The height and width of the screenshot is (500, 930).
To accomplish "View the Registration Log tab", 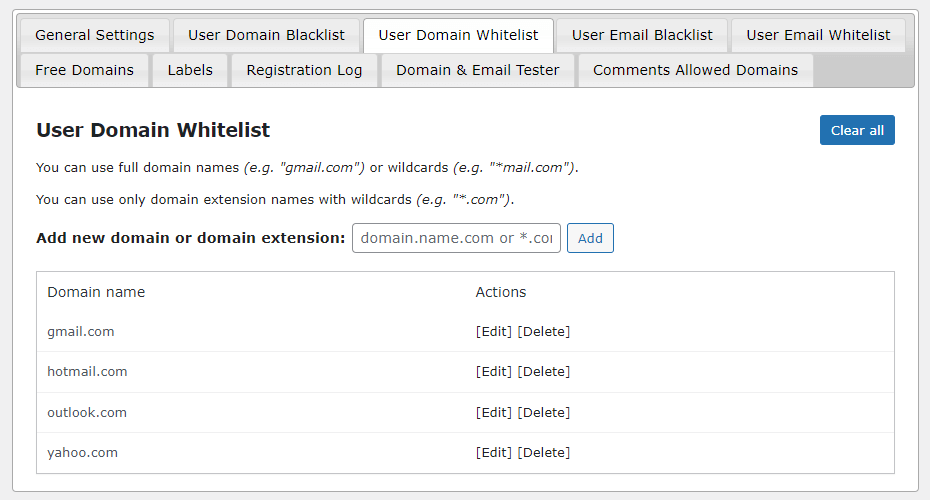I will [x=304, y=70].
